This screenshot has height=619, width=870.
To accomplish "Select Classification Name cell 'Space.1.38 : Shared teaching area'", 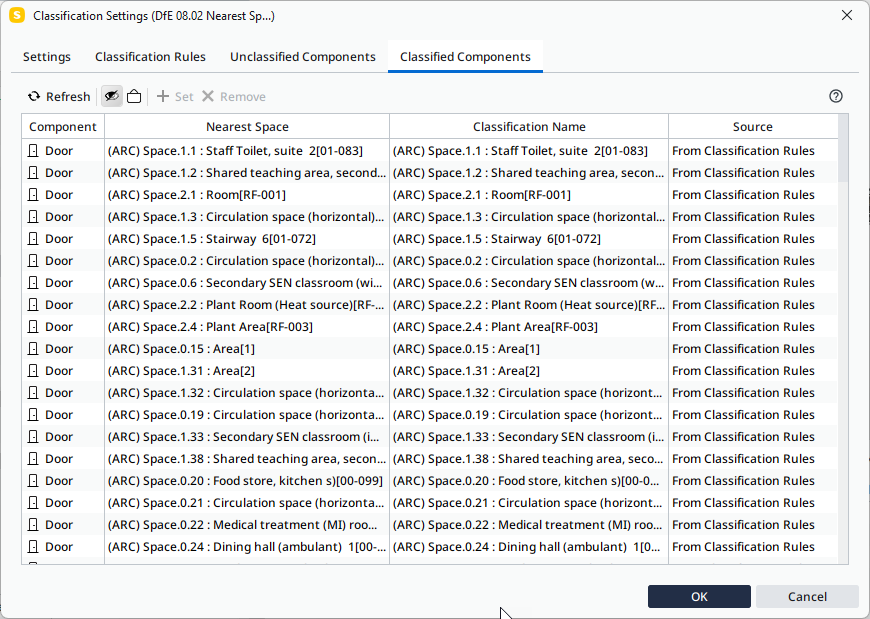I will click(528, 459).
